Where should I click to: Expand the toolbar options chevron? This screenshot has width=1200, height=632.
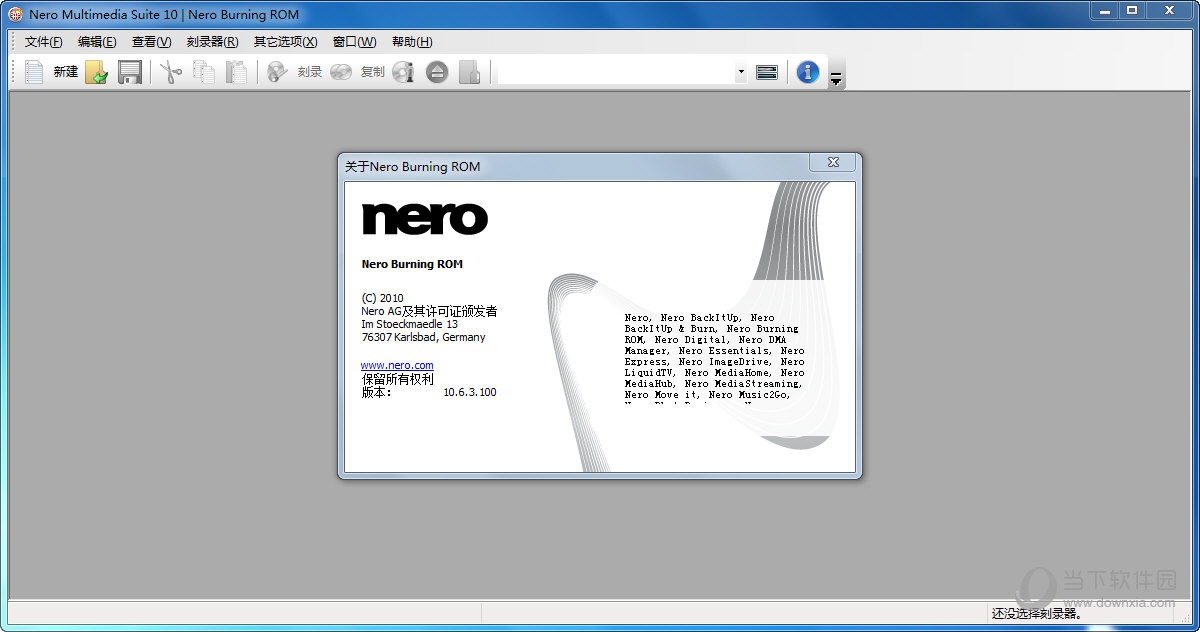click(x=835, y=76)
